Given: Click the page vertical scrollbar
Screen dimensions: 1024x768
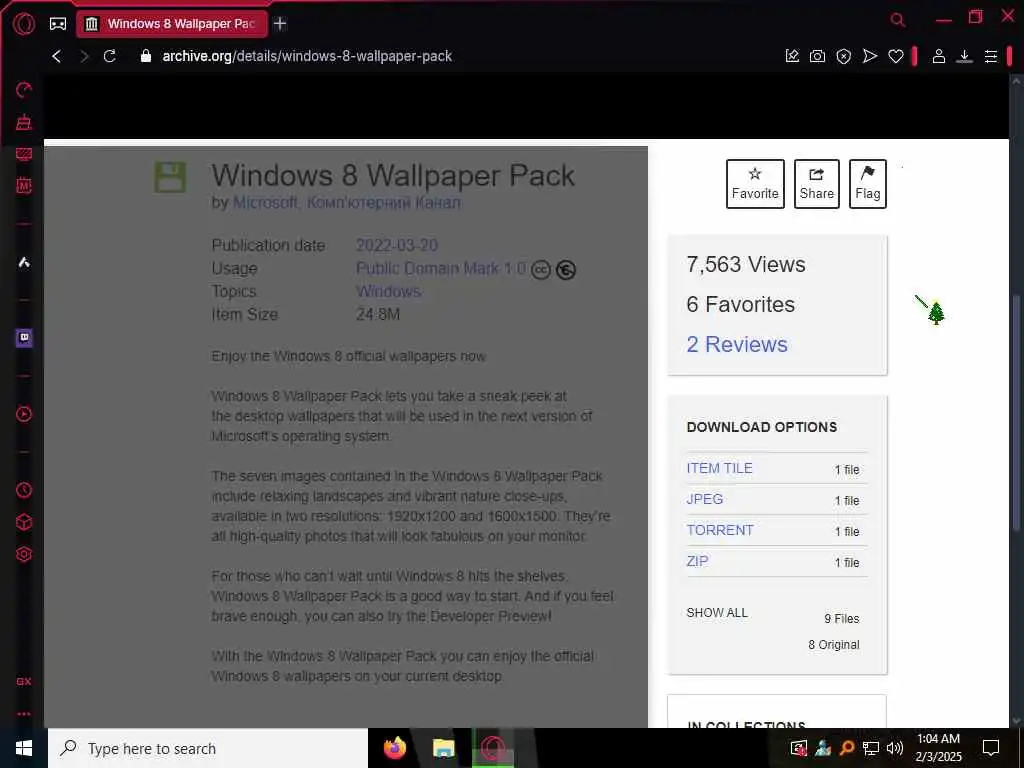Looking at the screenshot, I should [1016, 411].
